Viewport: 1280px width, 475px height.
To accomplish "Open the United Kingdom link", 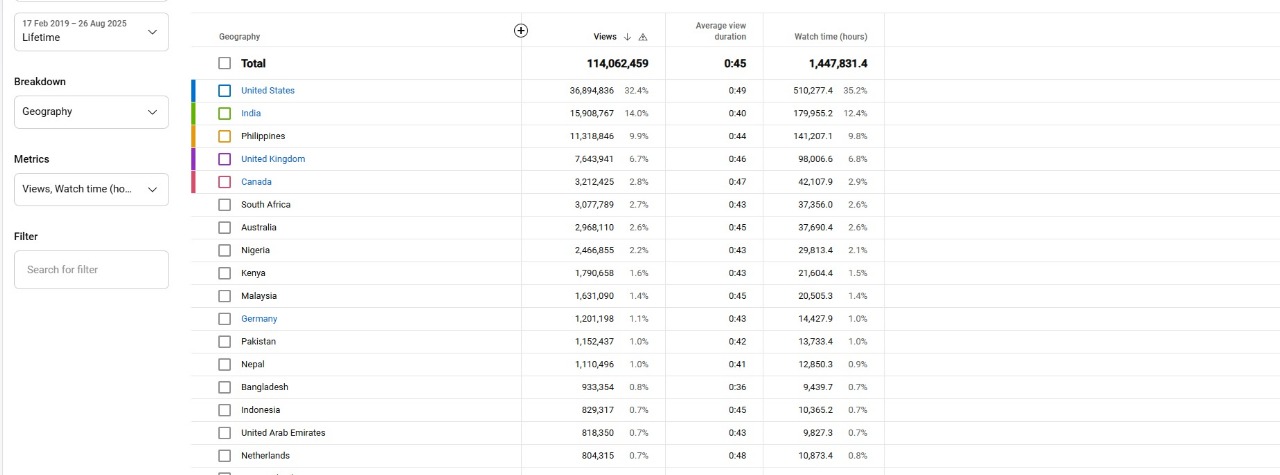I will tap(273, 159).
